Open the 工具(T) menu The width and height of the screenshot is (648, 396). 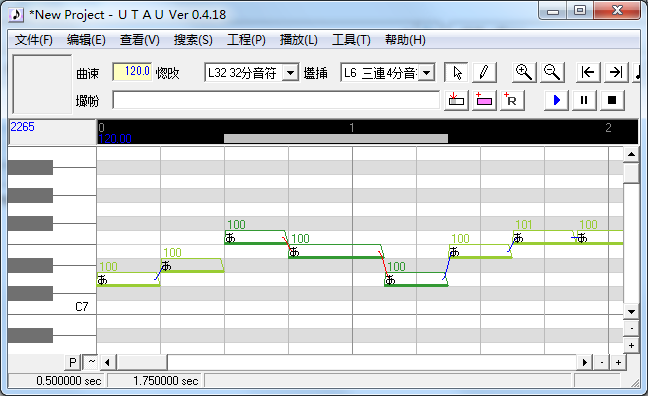[351, 40]
